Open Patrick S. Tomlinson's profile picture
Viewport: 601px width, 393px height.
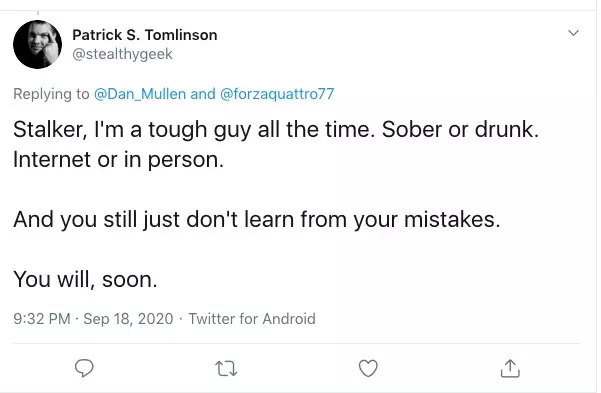pyautogui.click(x=37, y=44)
